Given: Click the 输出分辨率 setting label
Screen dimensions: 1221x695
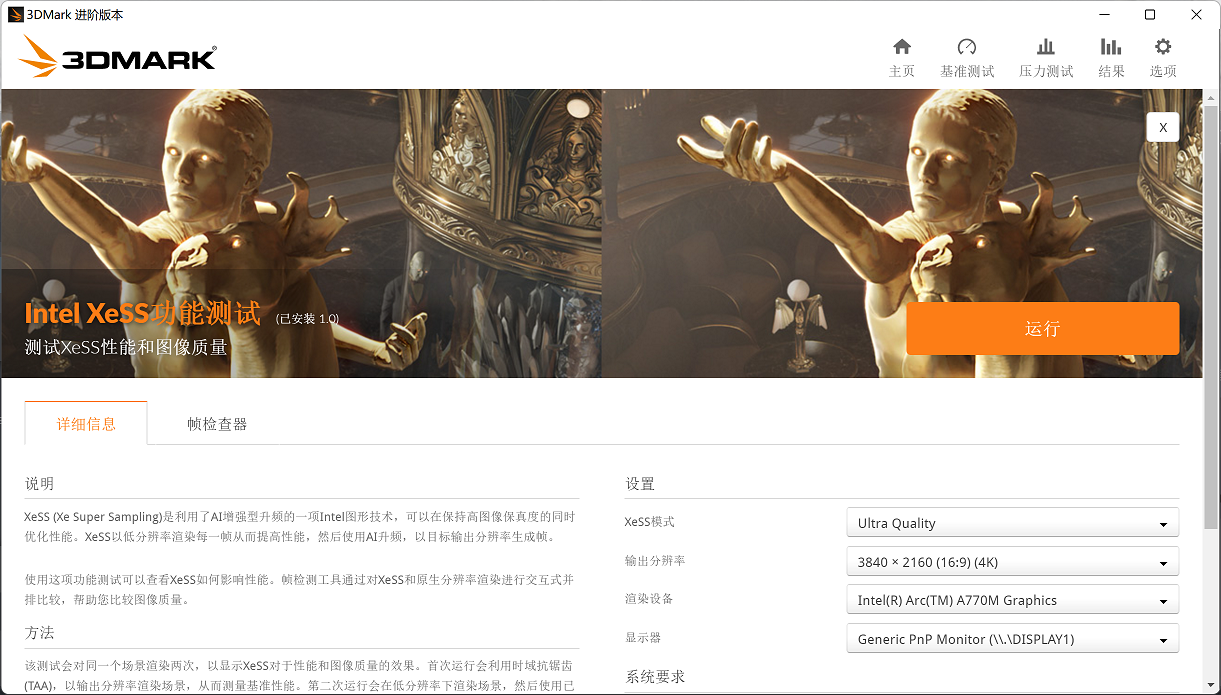Looking at the screenshot, I should pos(655,561).
